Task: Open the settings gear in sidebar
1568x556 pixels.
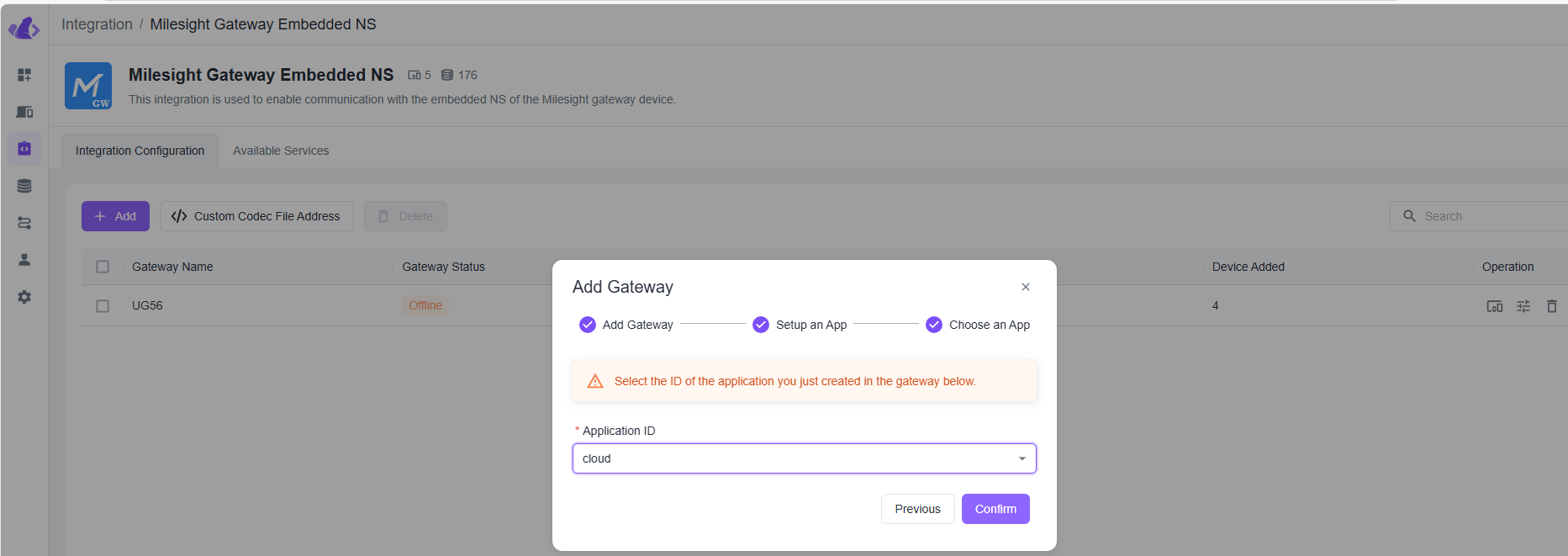Action: pyautogui.click(x=24, y=297)
